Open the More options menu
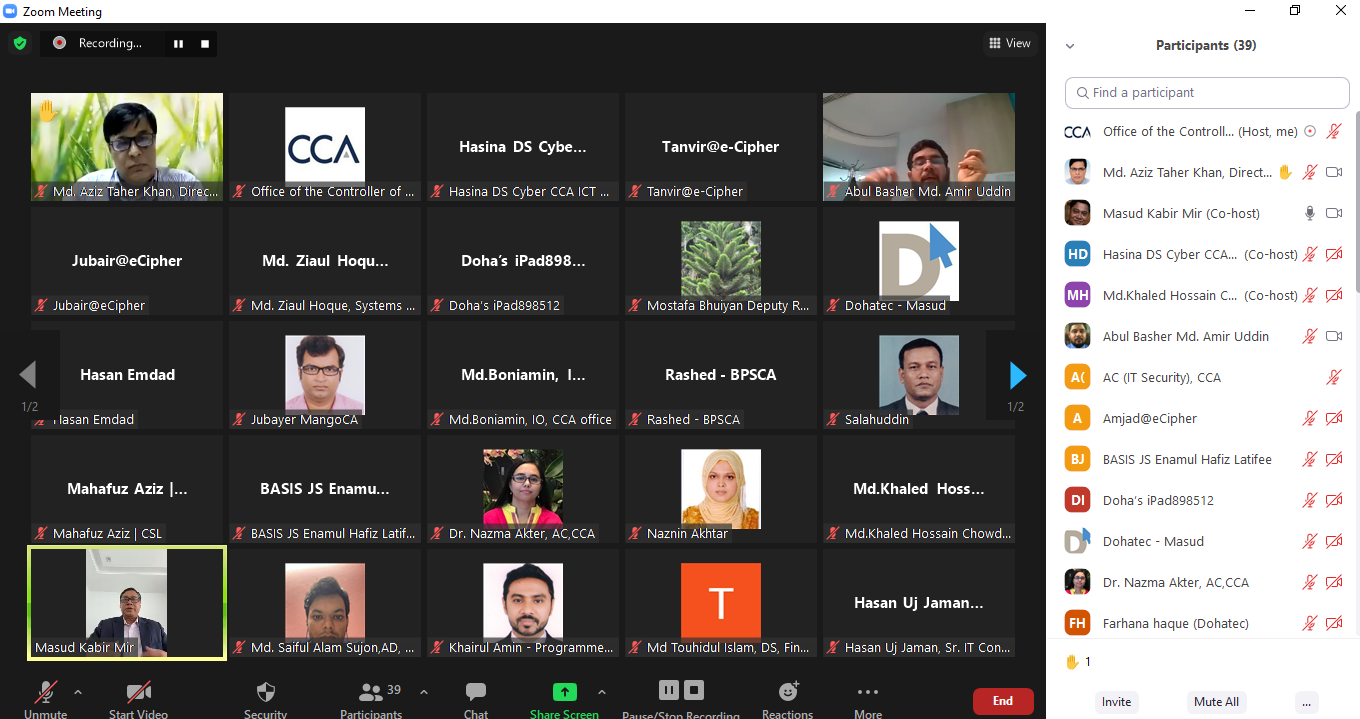1360x719 pixels. coord(868,698)
